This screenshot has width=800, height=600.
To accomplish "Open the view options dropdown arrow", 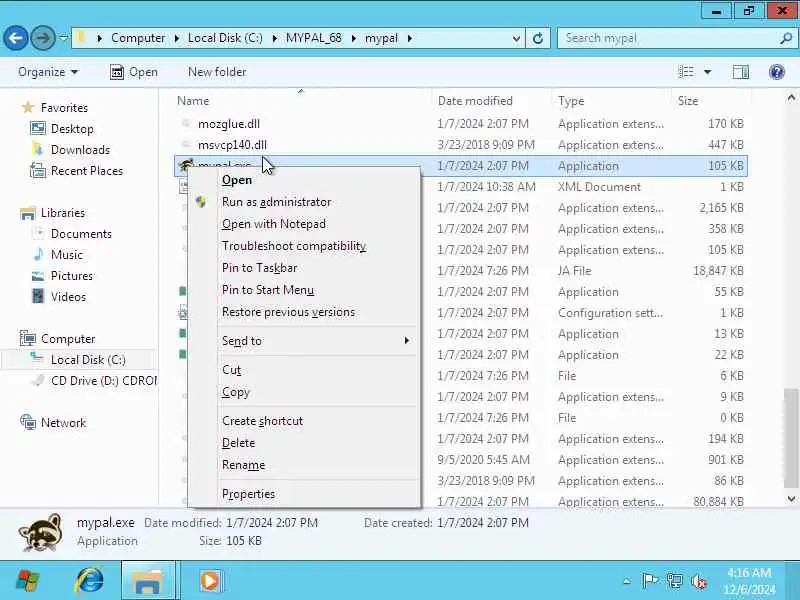I will point(708,72).
